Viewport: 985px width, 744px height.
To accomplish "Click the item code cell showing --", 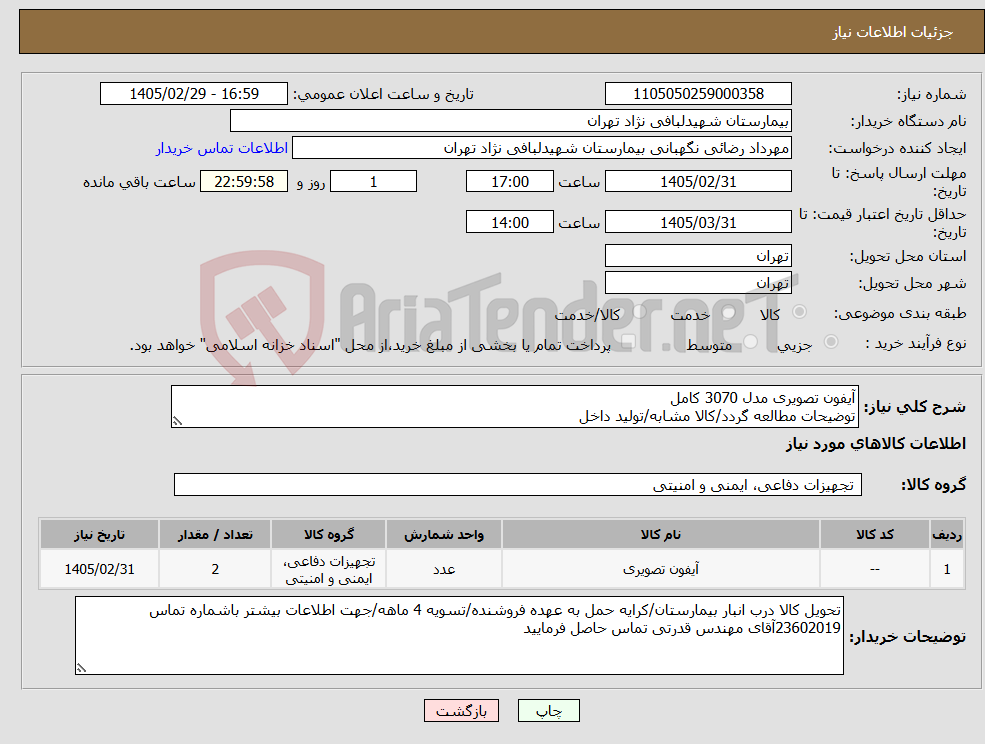I will (874, 569).
